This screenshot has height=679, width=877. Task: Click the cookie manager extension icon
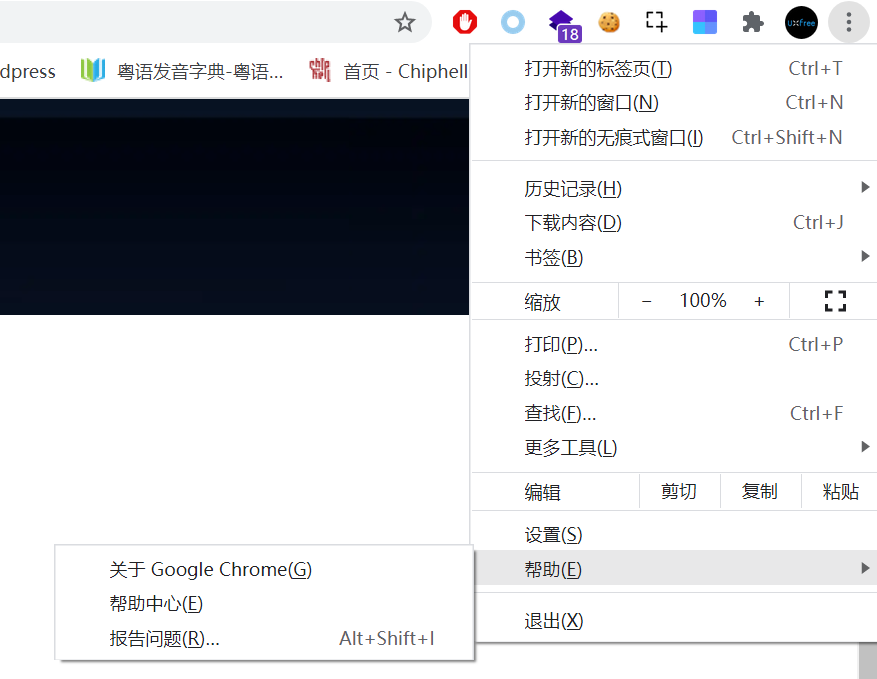tap(609, 21)
